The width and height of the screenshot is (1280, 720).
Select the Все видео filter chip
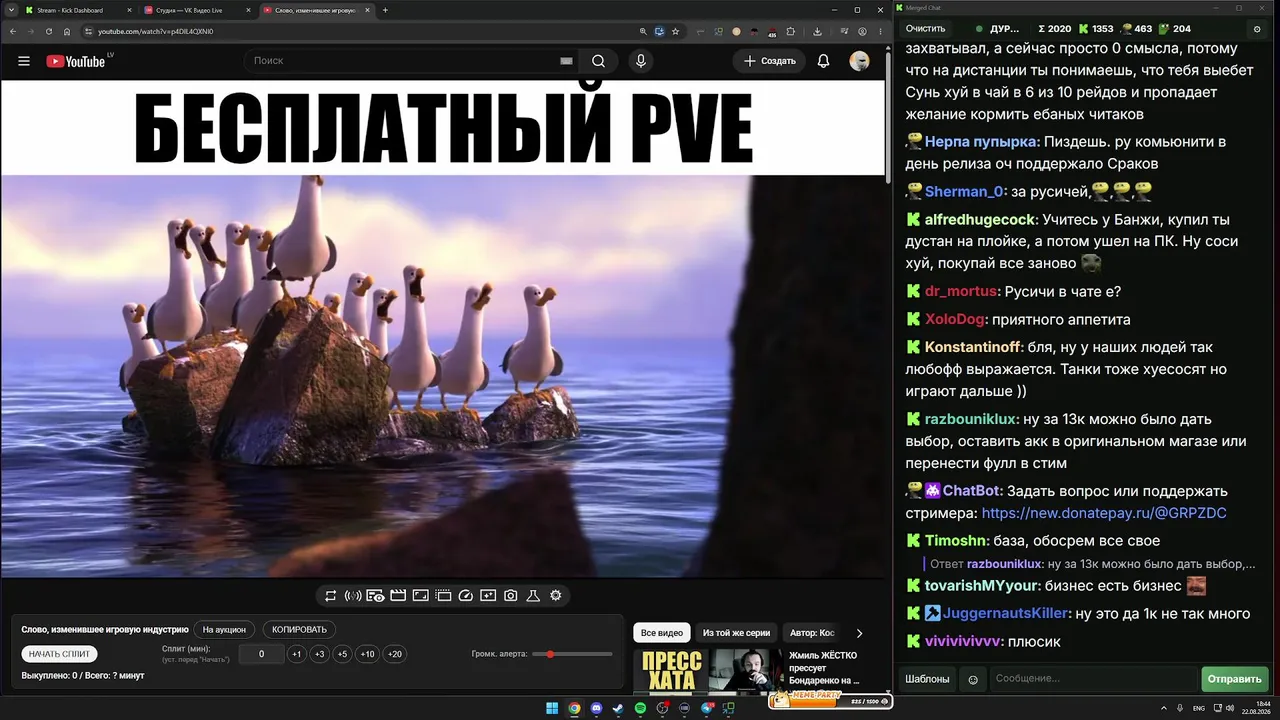662,633
